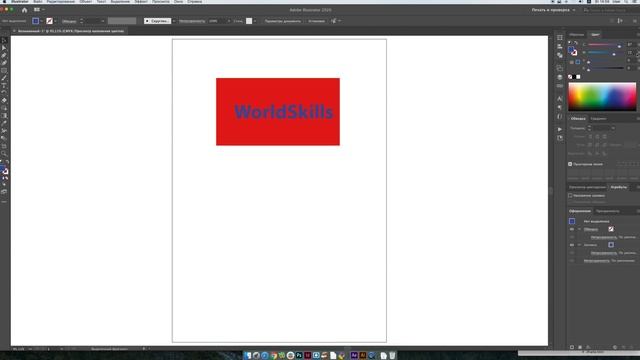The width and height of the screenshot is (640, 360).
Task: Switch to the Прозрачность tab
Action: 608,211
